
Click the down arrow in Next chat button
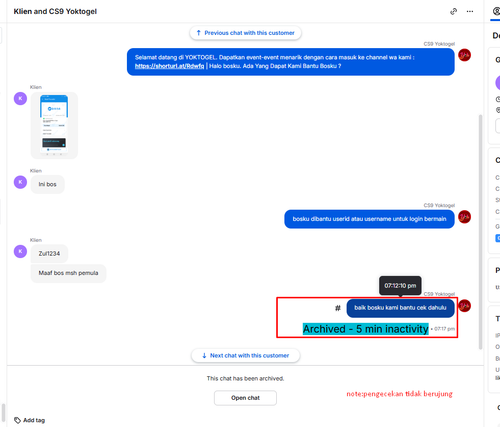click(204, 356)
